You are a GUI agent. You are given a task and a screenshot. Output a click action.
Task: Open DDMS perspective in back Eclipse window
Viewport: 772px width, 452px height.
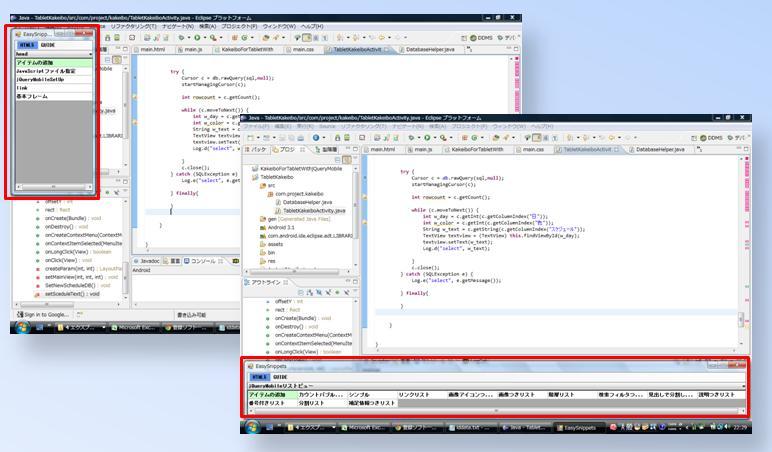coord(481,38)
